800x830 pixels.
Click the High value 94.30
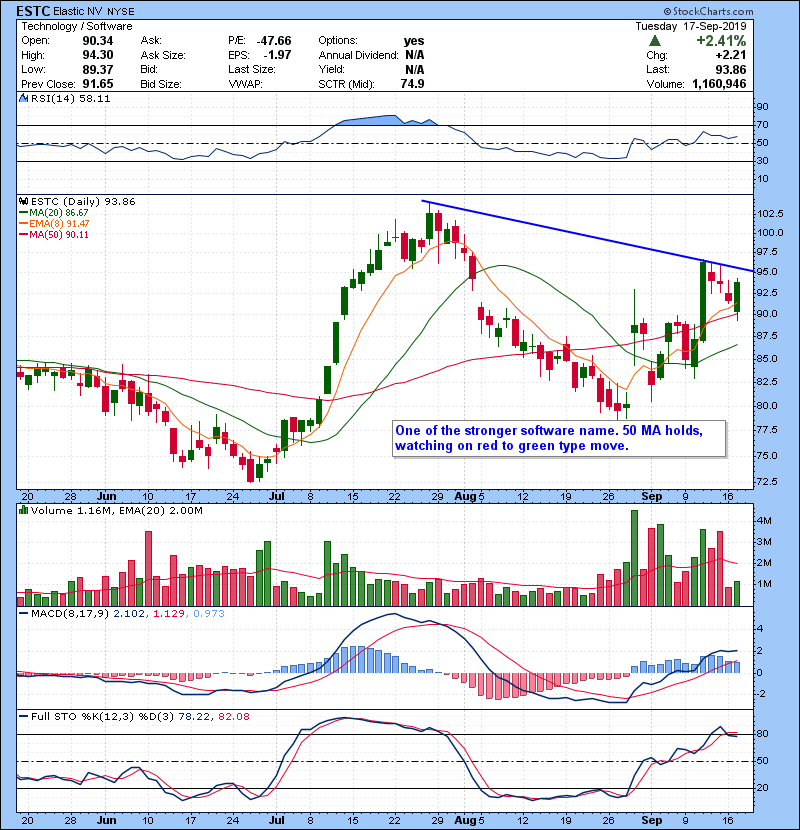98,55
